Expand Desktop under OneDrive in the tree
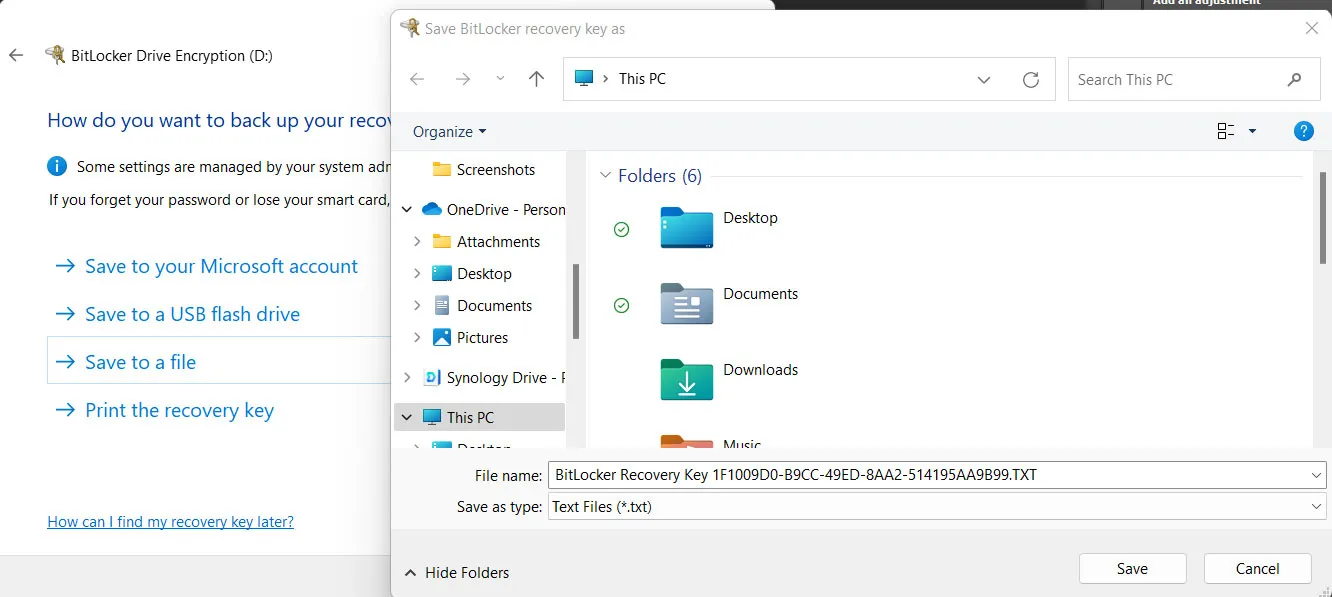This screenshot has height=597, width=1332. [417, 274]
